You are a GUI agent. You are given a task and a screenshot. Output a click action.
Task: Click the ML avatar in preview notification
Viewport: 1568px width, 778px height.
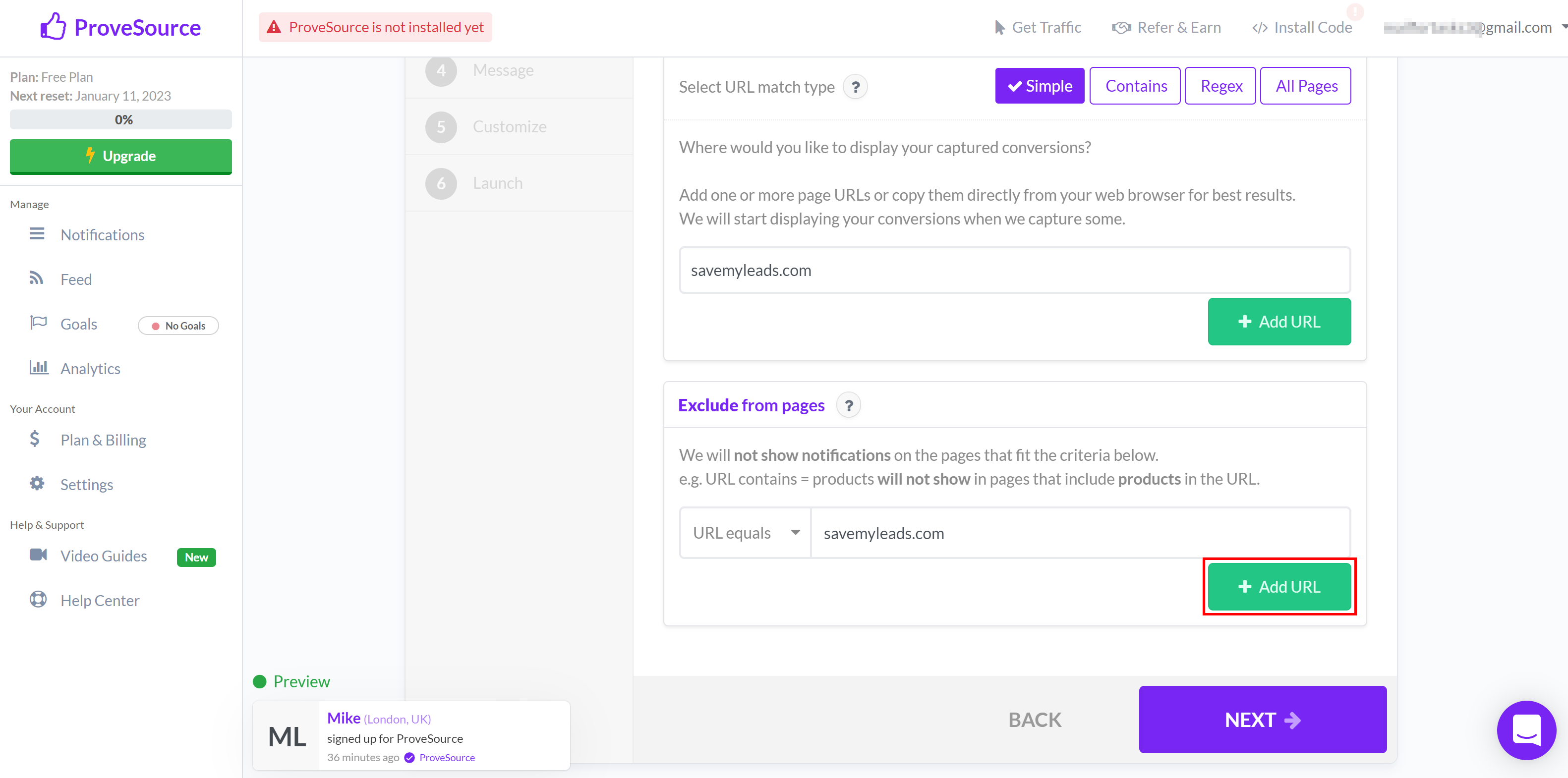[x=287, y=736]
